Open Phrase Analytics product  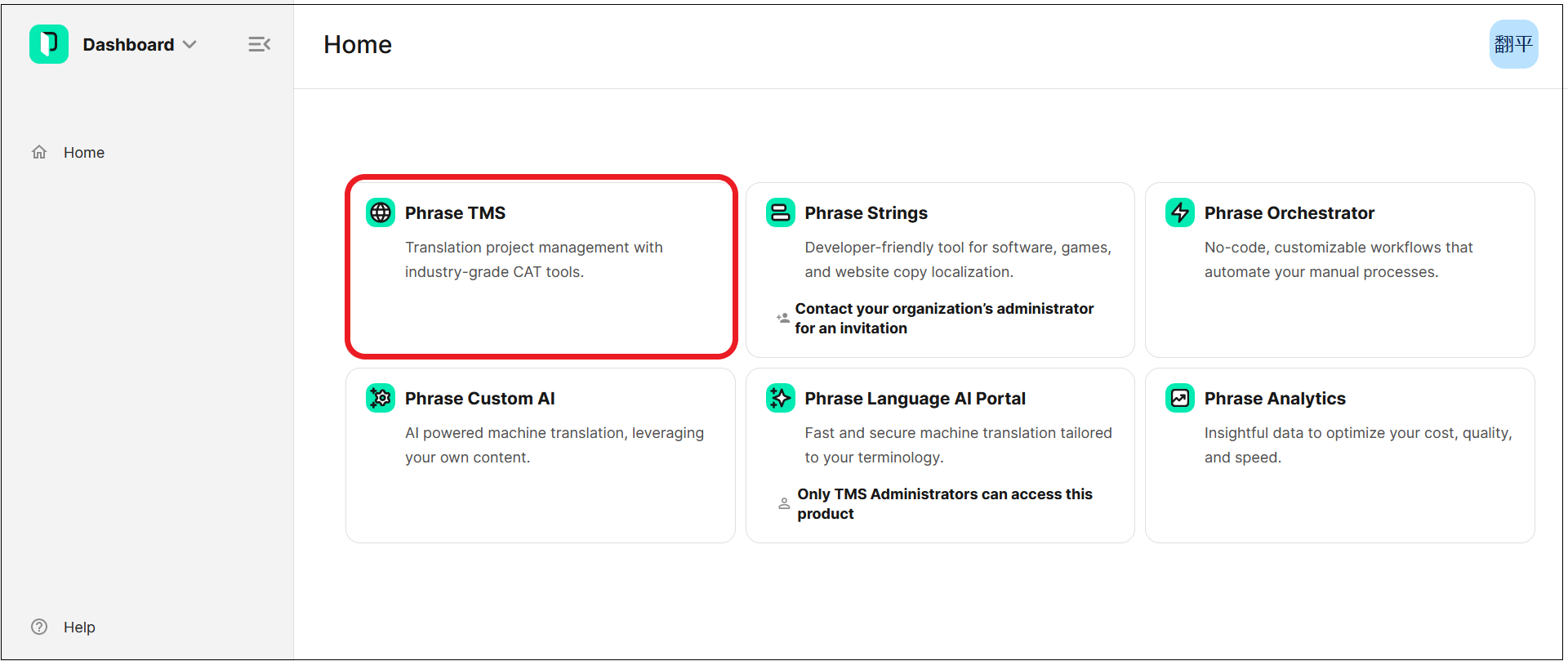click(x=1274, y=399)
